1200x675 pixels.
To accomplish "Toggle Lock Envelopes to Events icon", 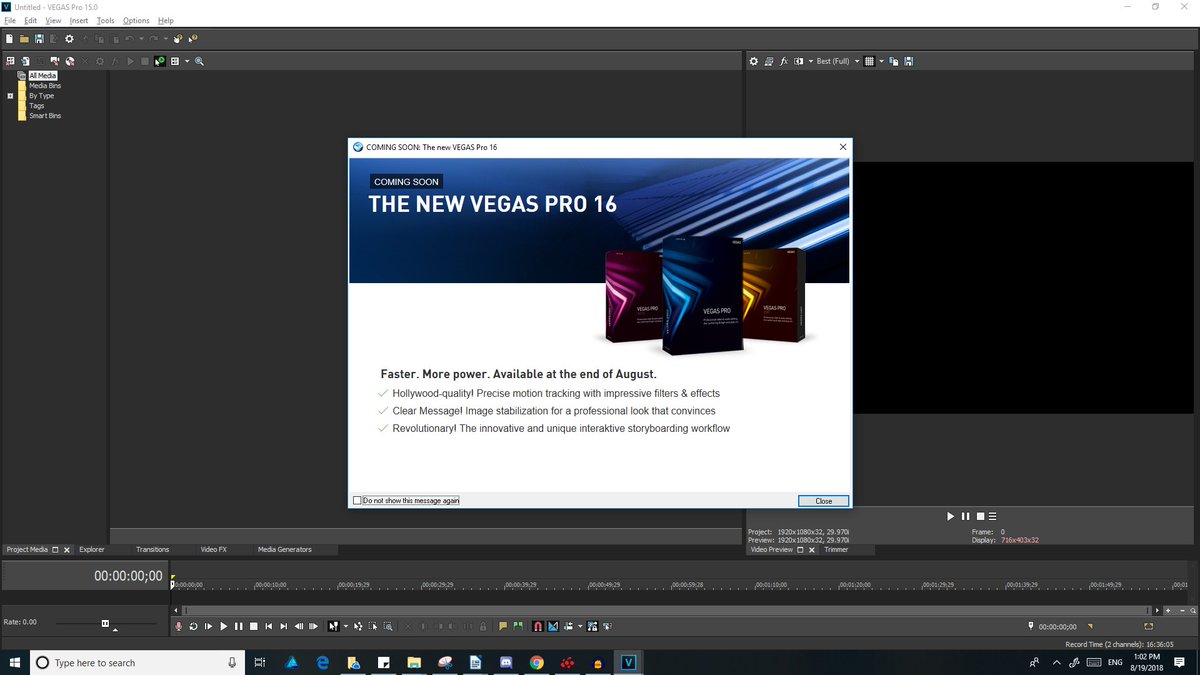I will click(x=592, y=626).
